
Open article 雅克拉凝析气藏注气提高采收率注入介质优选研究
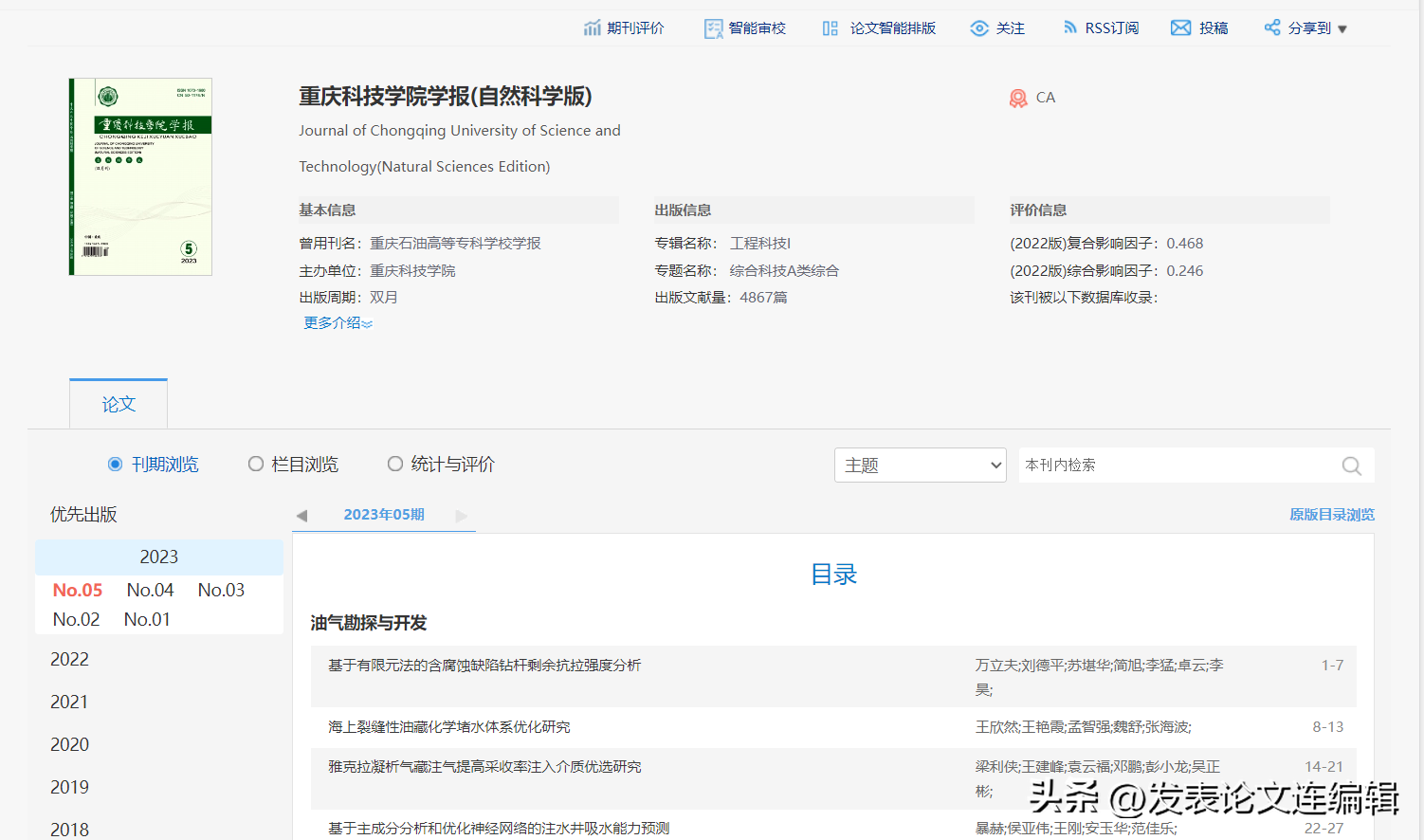(x=484, y=767)
